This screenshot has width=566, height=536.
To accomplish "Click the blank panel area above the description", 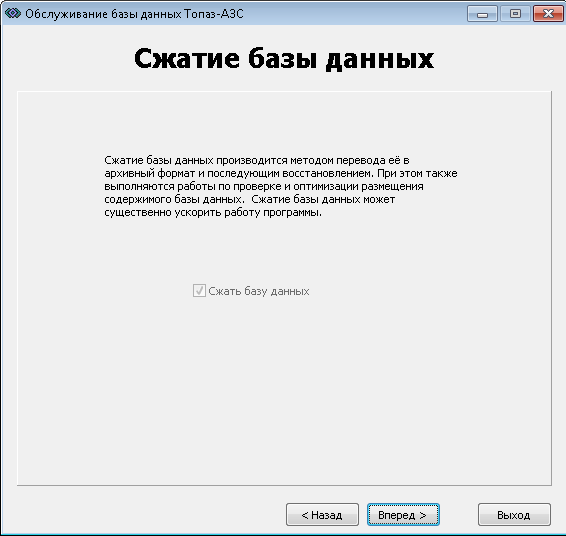I will click(x=284, y=123).
